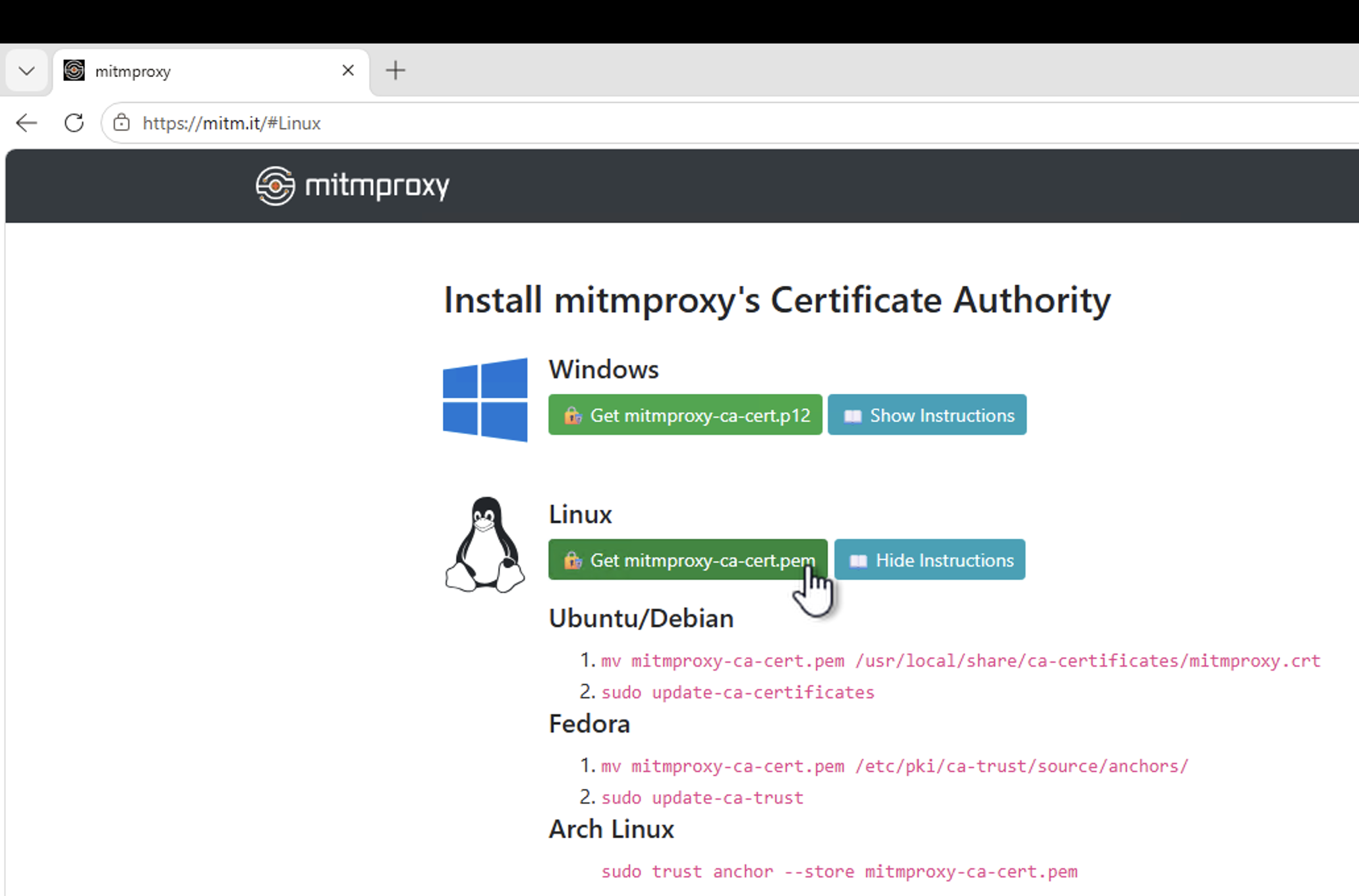Open the site information lock icon
This screenshot has width=1359, height=896.
point(121,123)
